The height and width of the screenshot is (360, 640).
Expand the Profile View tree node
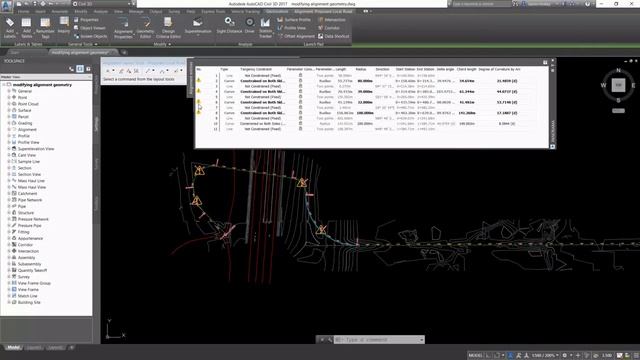[x=9, y=142]
